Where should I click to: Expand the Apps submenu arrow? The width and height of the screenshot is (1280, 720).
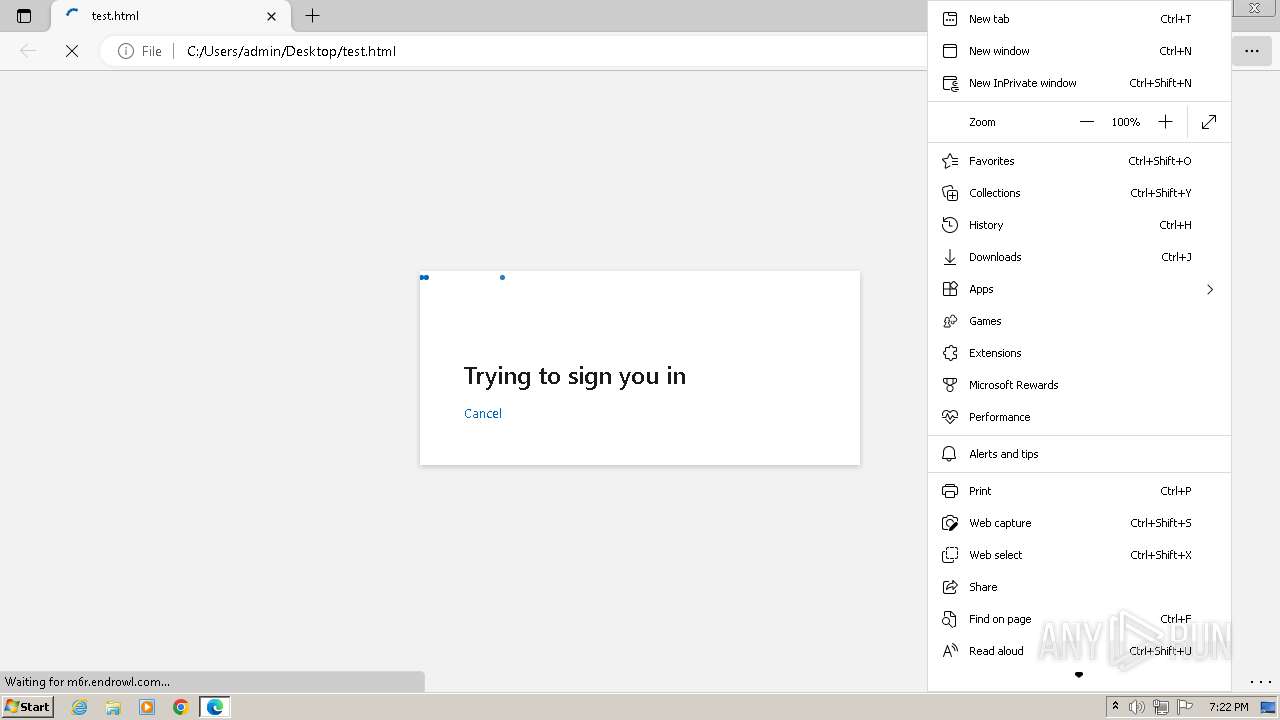pyautogui.click(x=1209, y=289)
